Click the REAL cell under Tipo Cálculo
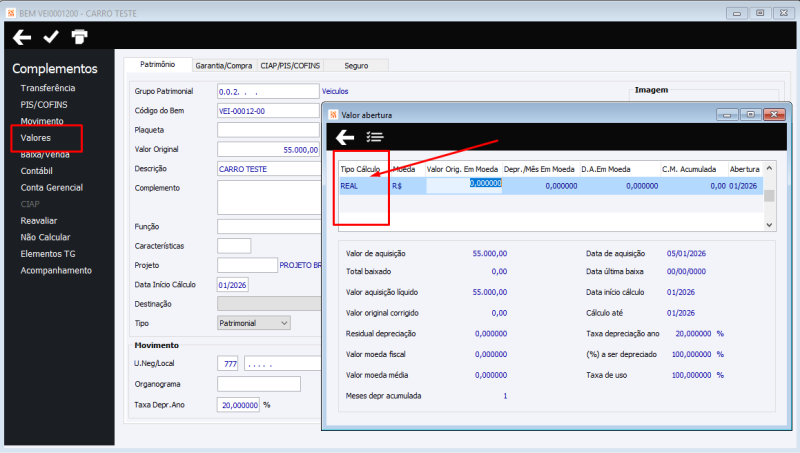Viewport: 800px width, 453px height. (x=364, y=186)
